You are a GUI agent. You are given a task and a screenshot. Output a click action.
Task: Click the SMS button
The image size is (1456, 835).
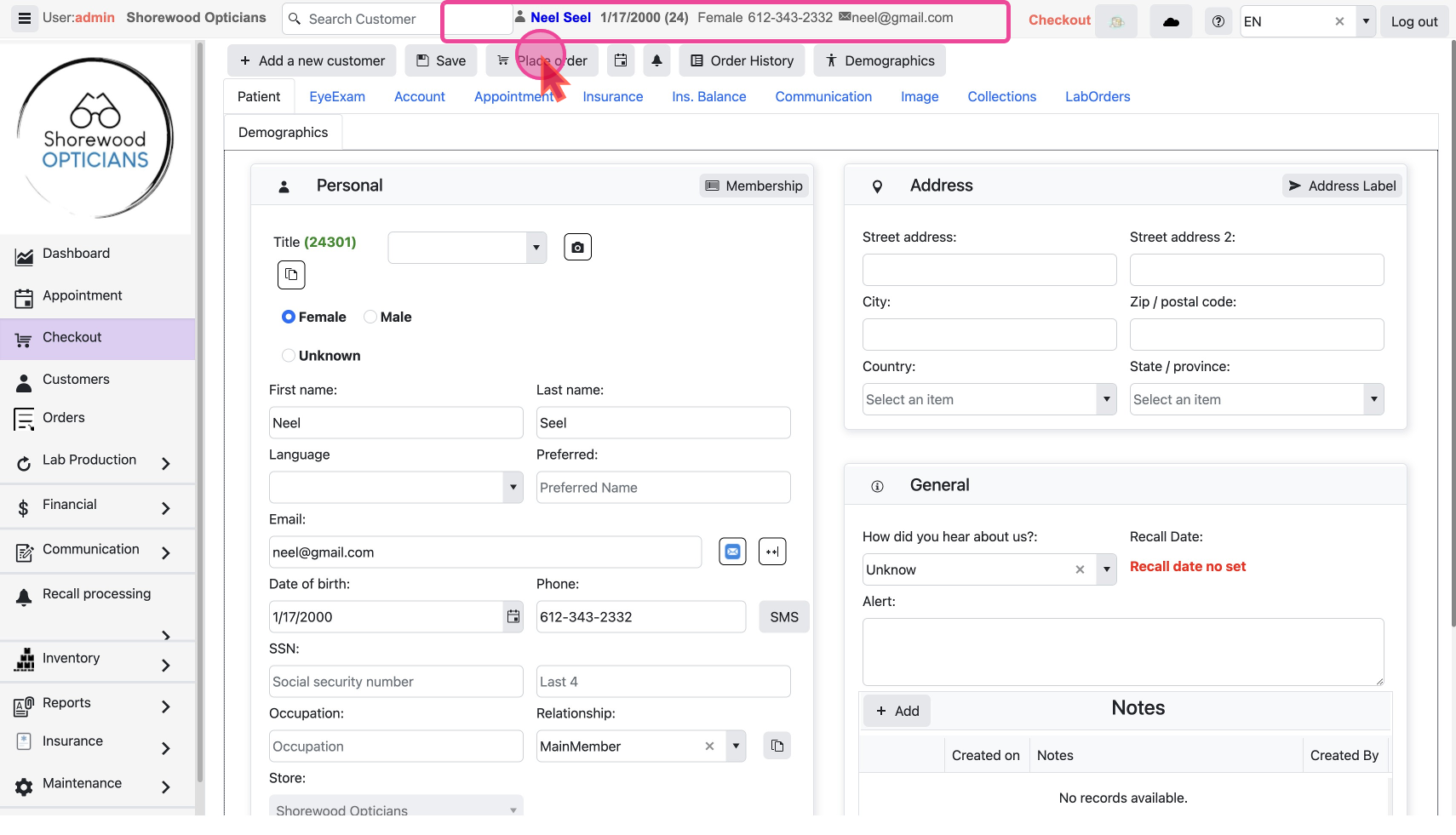783,617
